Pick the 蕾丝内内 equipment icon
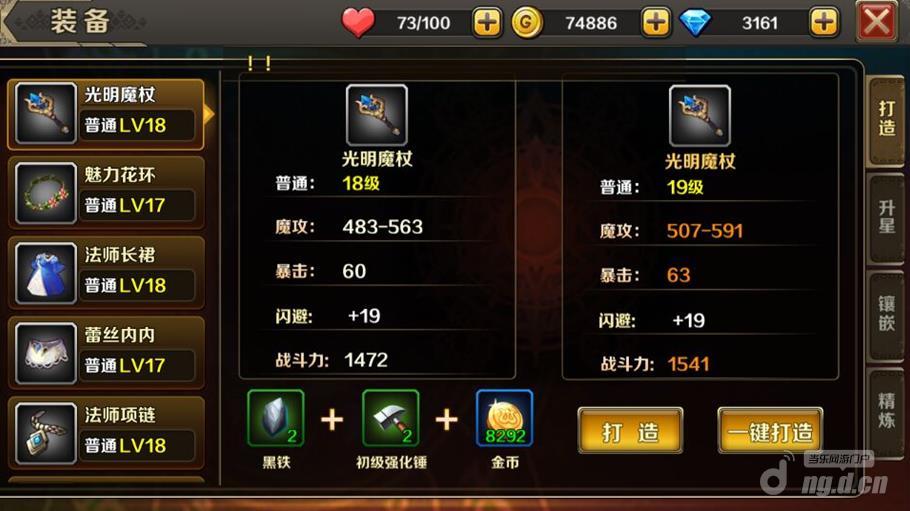The image size is (910, 511). [45, 353]
